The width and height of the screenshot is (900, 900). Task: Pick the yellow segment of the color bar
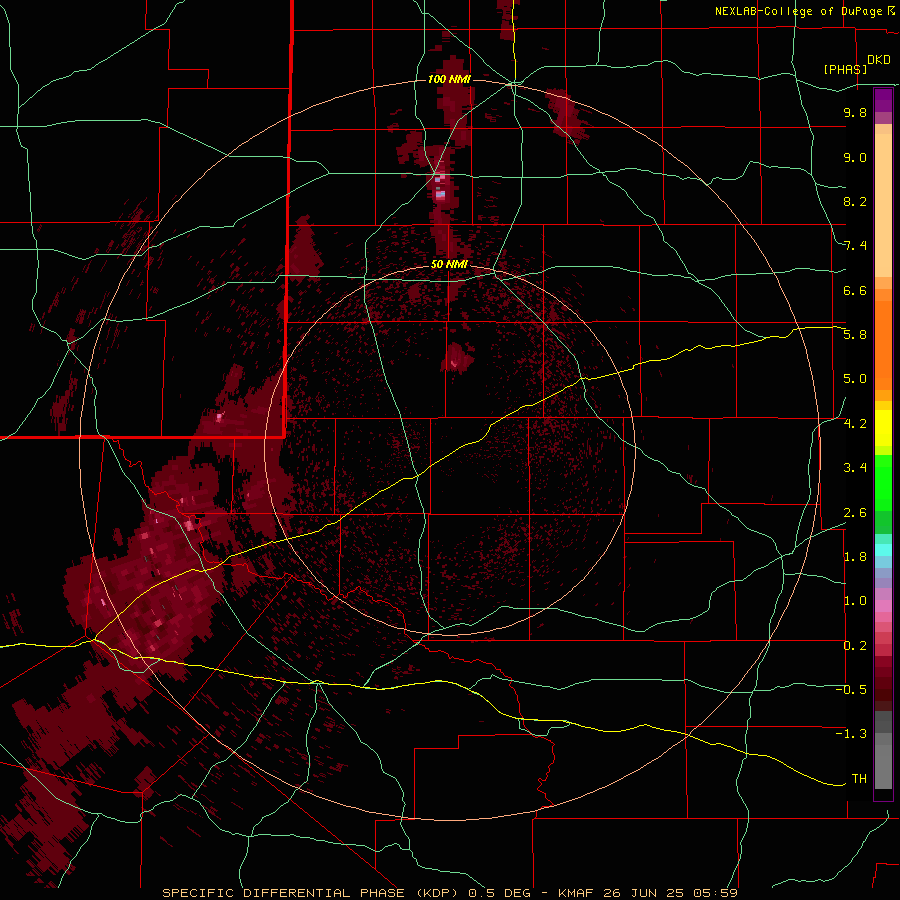883,428
